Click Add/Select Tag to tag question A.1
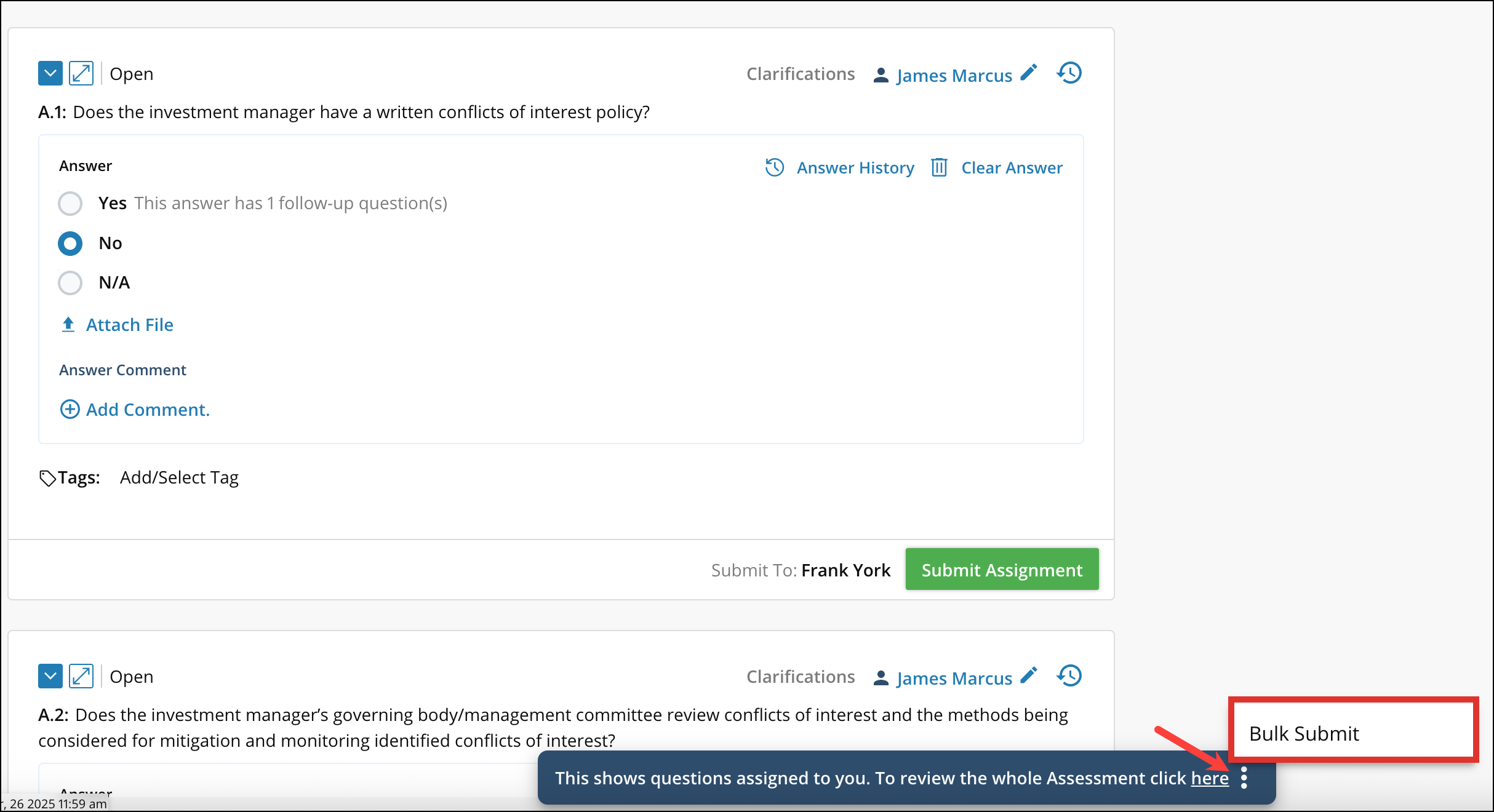Screen dimensions: 1494x812 pyautogui.click(x=179, y=477)
